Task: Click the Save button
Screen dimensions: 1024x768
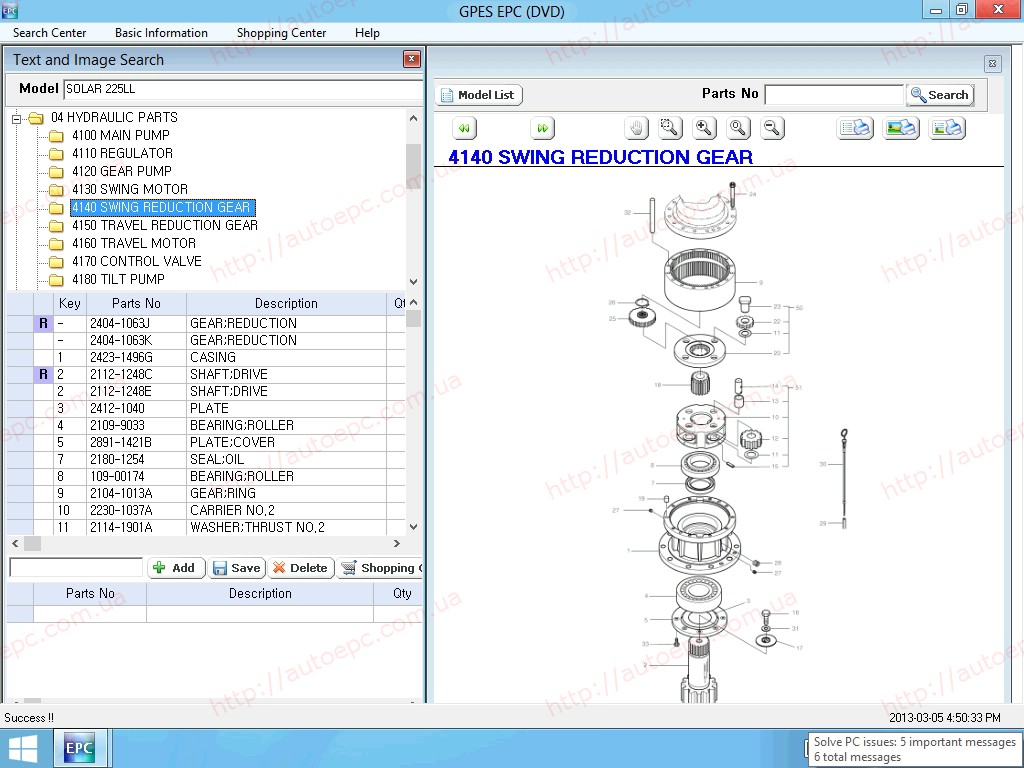Action: tap(236, 568)
